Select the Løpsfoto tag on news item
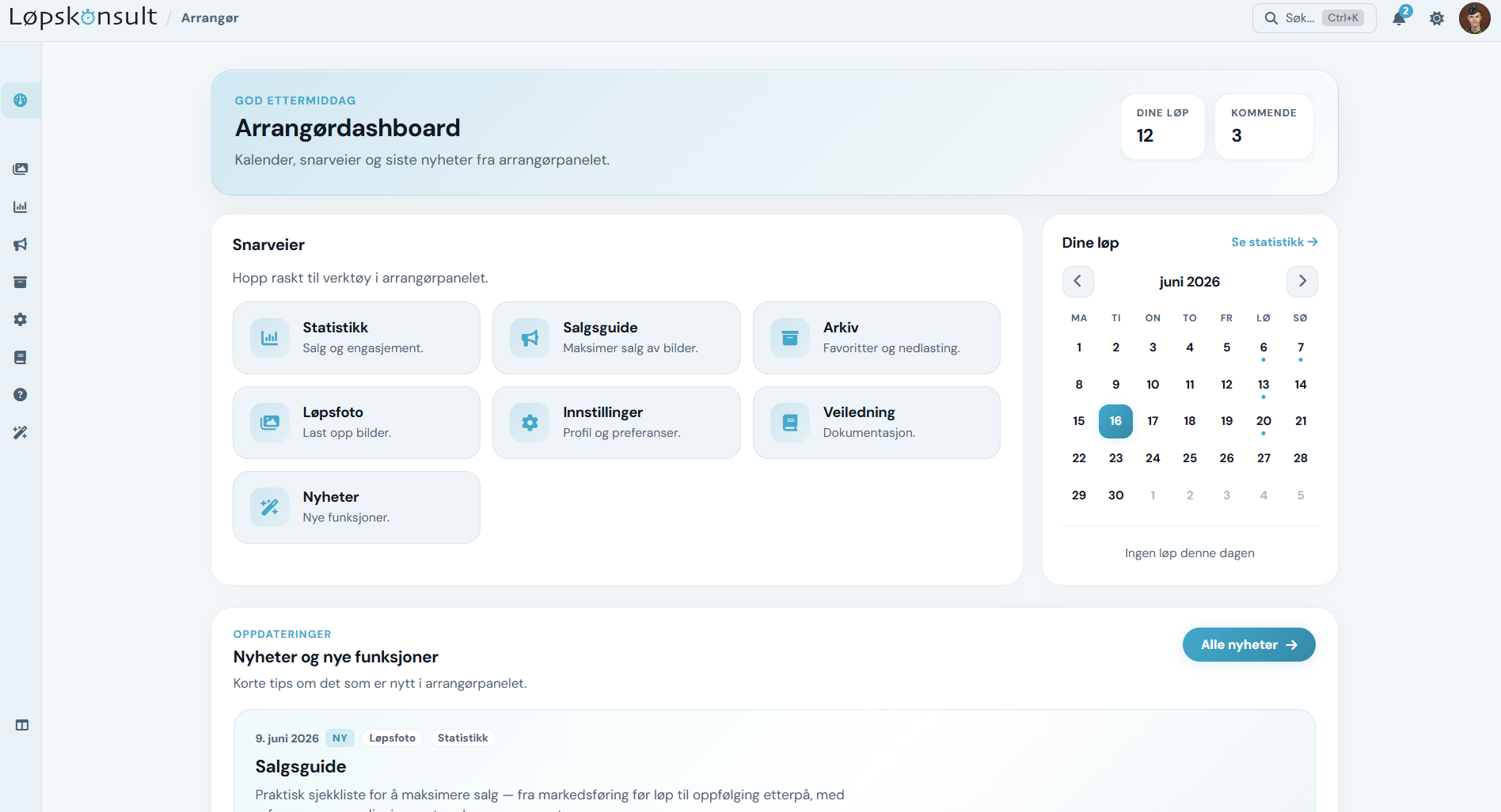 click(393, 738)
